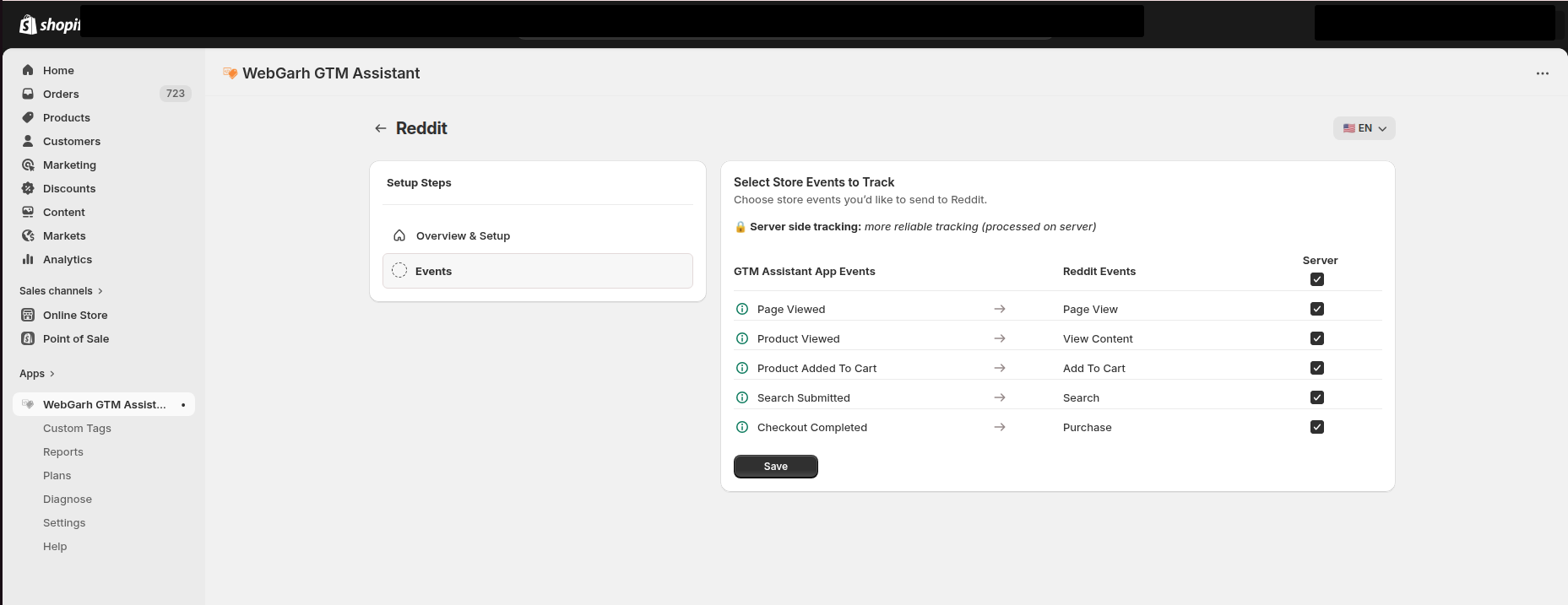The height and width of the screenshot is (605, 1568).
Task: Uncheck server tracking for Add To Cart
Action: [1317, 368]
